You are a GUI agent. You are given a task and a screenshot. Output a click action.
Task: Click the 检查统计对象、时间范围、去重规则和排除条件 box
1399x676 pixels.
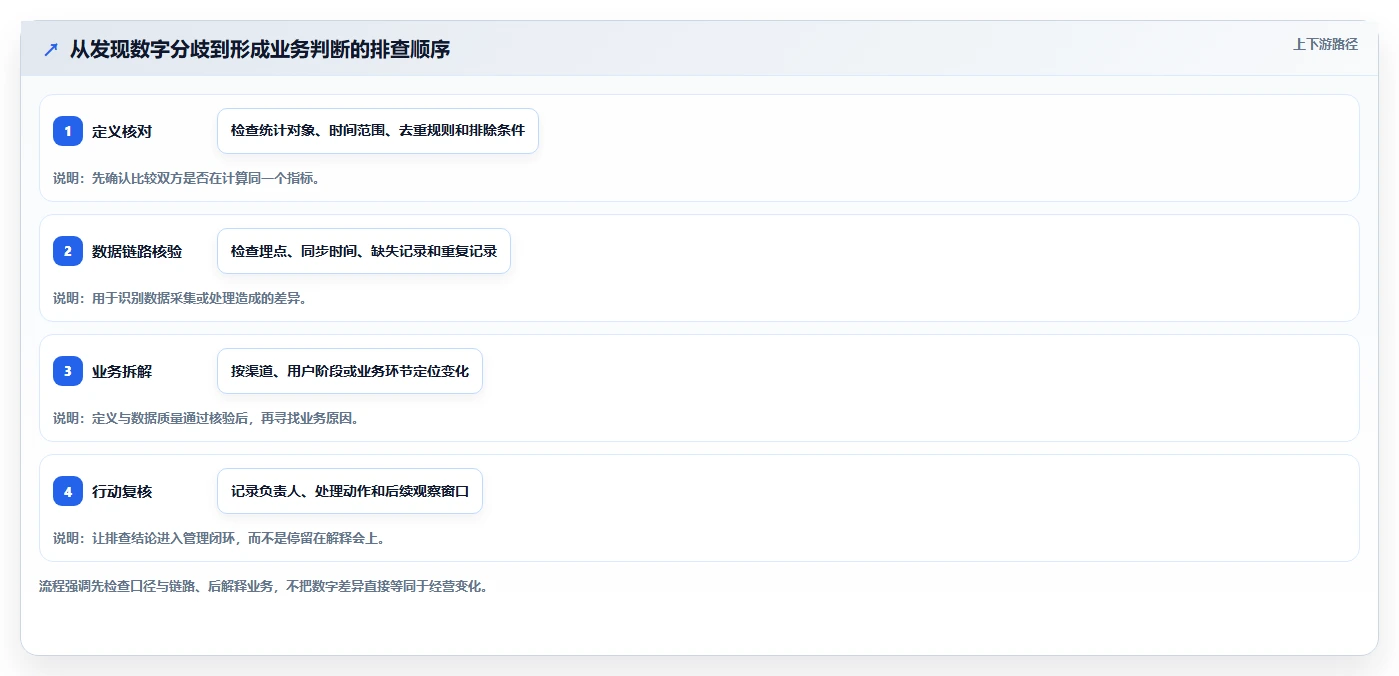(378, 131)
